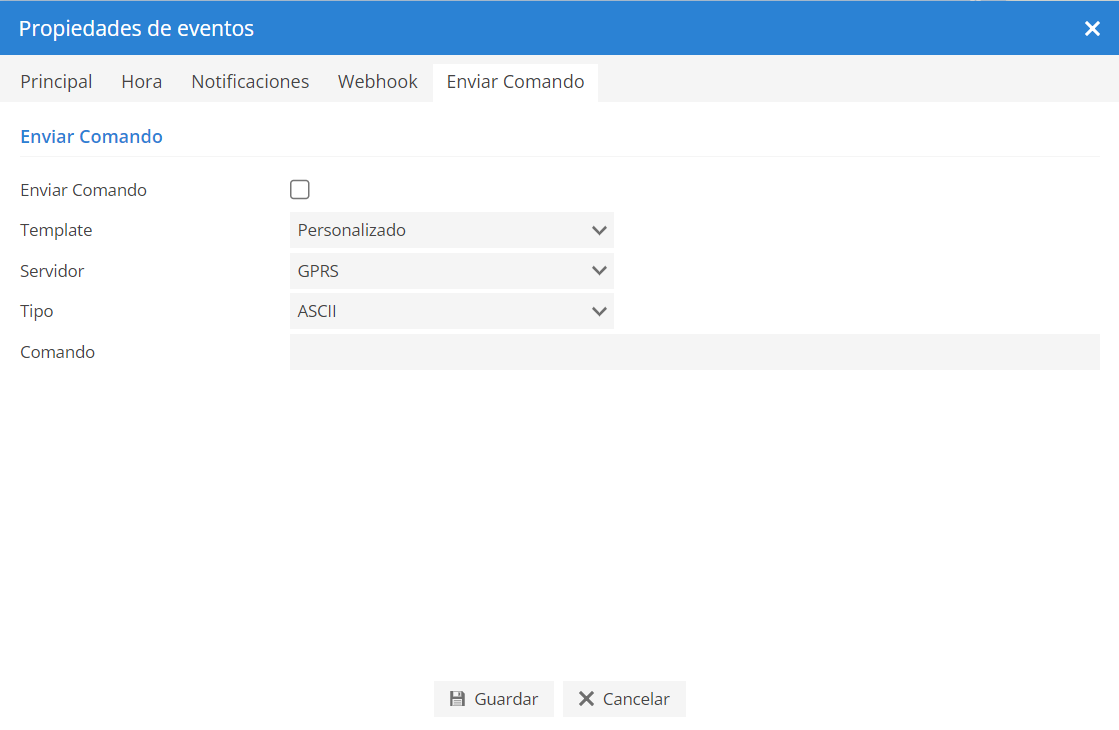Click the Servidor label

(52, 271)
